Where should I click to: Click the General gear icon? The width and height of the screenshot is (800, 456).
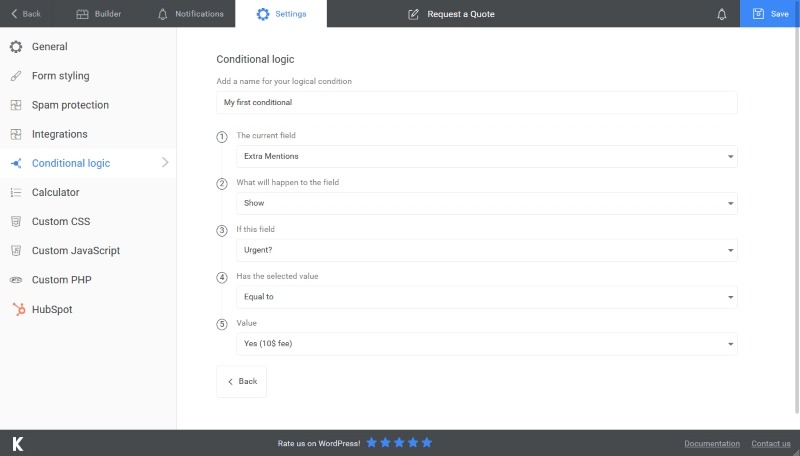coord(16,47)
